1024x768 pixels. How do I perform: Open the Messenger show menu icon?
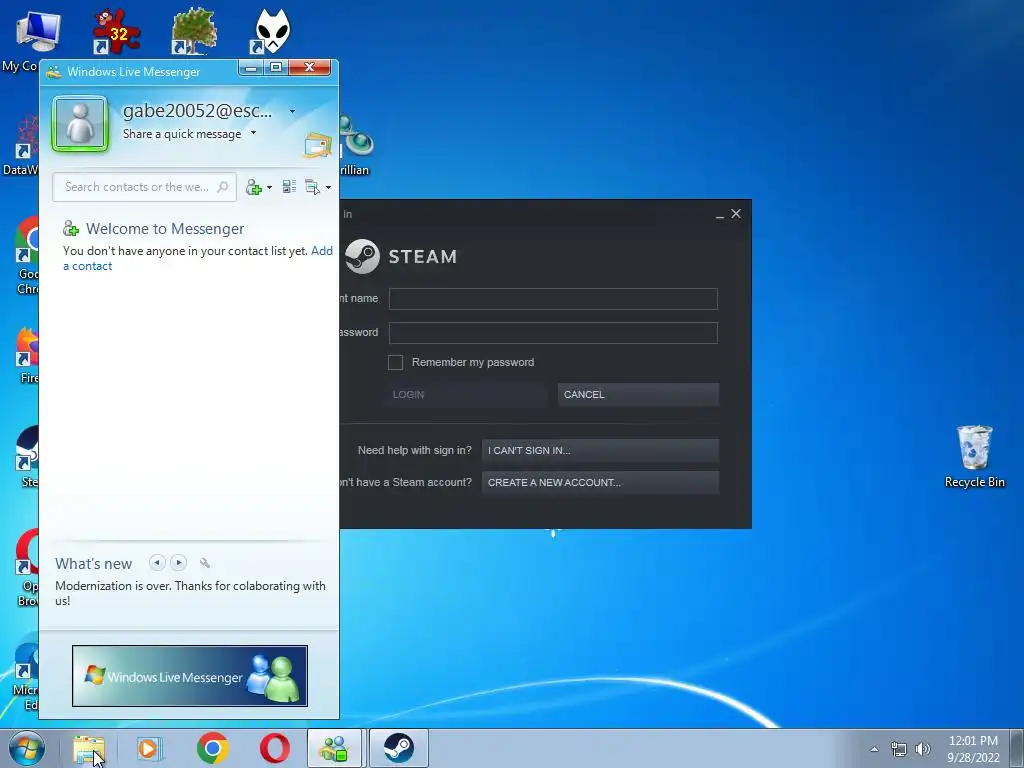click(x=313, y=187)
